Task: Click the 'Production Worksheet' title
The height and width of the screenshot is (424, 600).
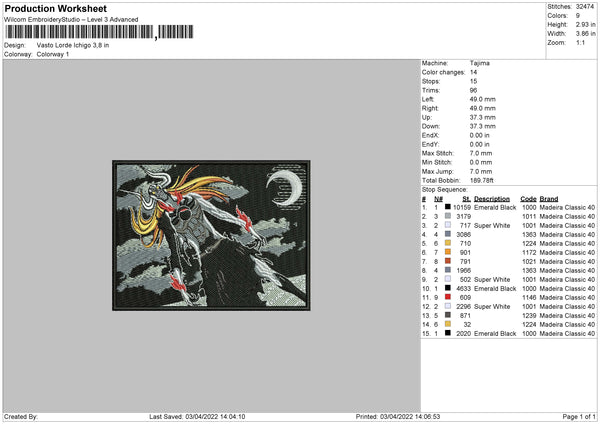Action: tap(55, 8)
